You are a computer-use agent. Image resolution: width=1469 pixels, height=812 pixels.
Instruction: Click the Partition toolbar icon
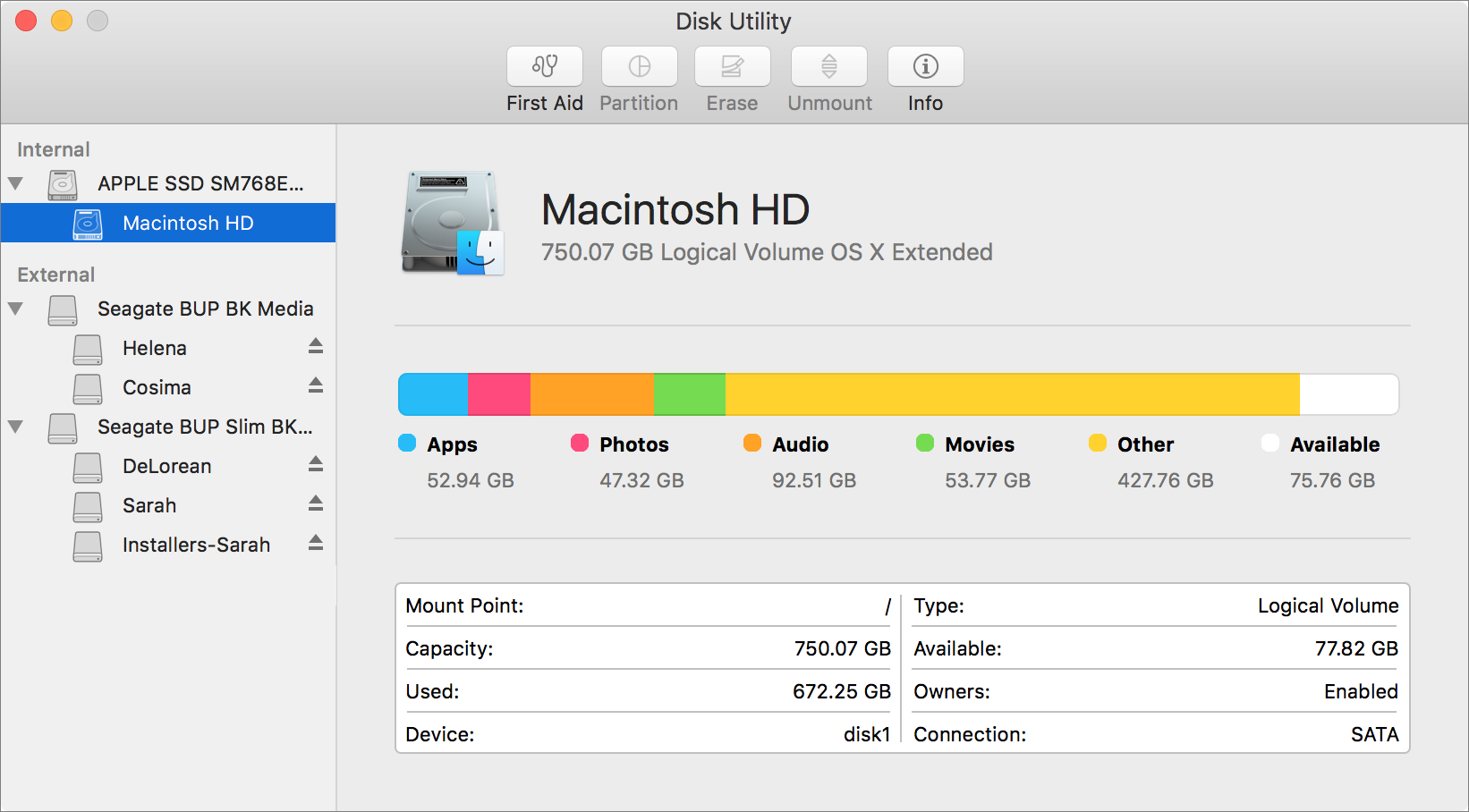click(x=640, y=66)
